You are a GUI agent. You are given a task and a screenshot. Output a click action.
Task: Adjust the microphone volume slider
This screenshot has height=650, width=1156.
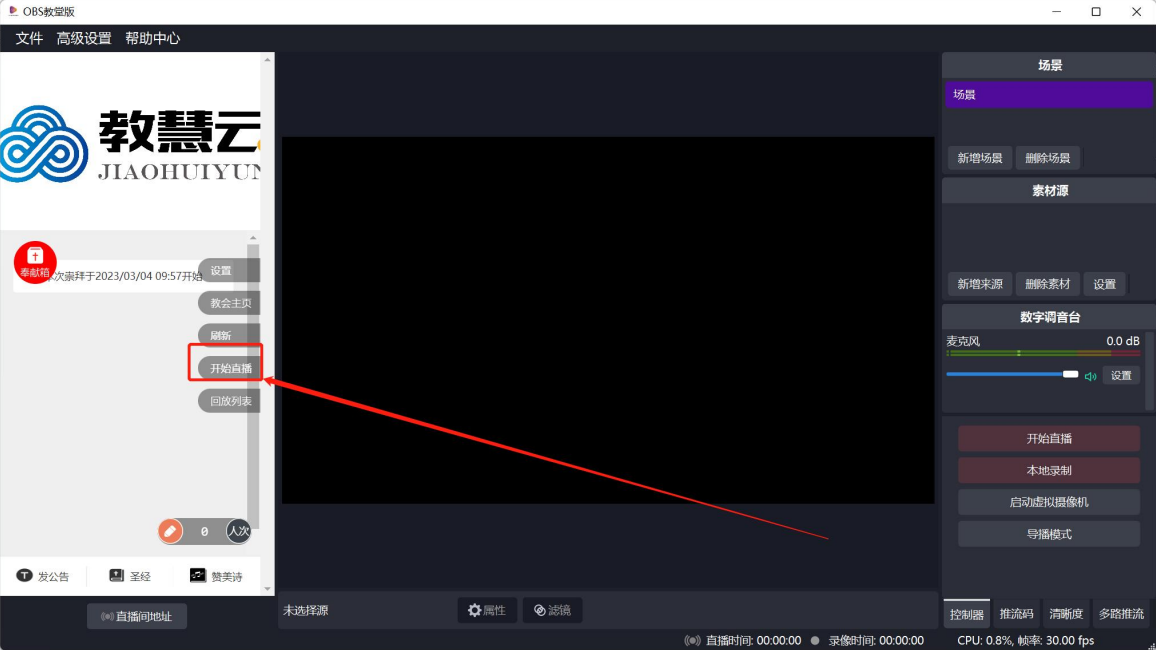[1012, 374]
